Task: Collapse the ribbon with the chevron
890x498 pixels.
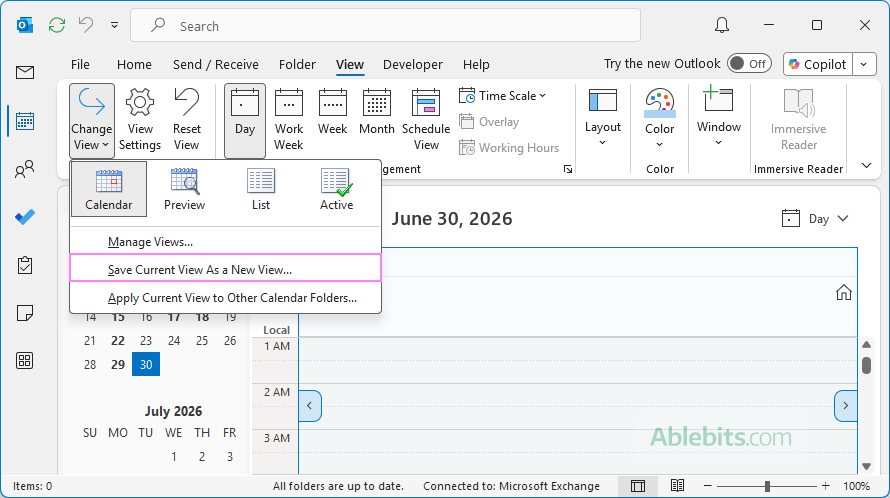Action: (866, 166)
